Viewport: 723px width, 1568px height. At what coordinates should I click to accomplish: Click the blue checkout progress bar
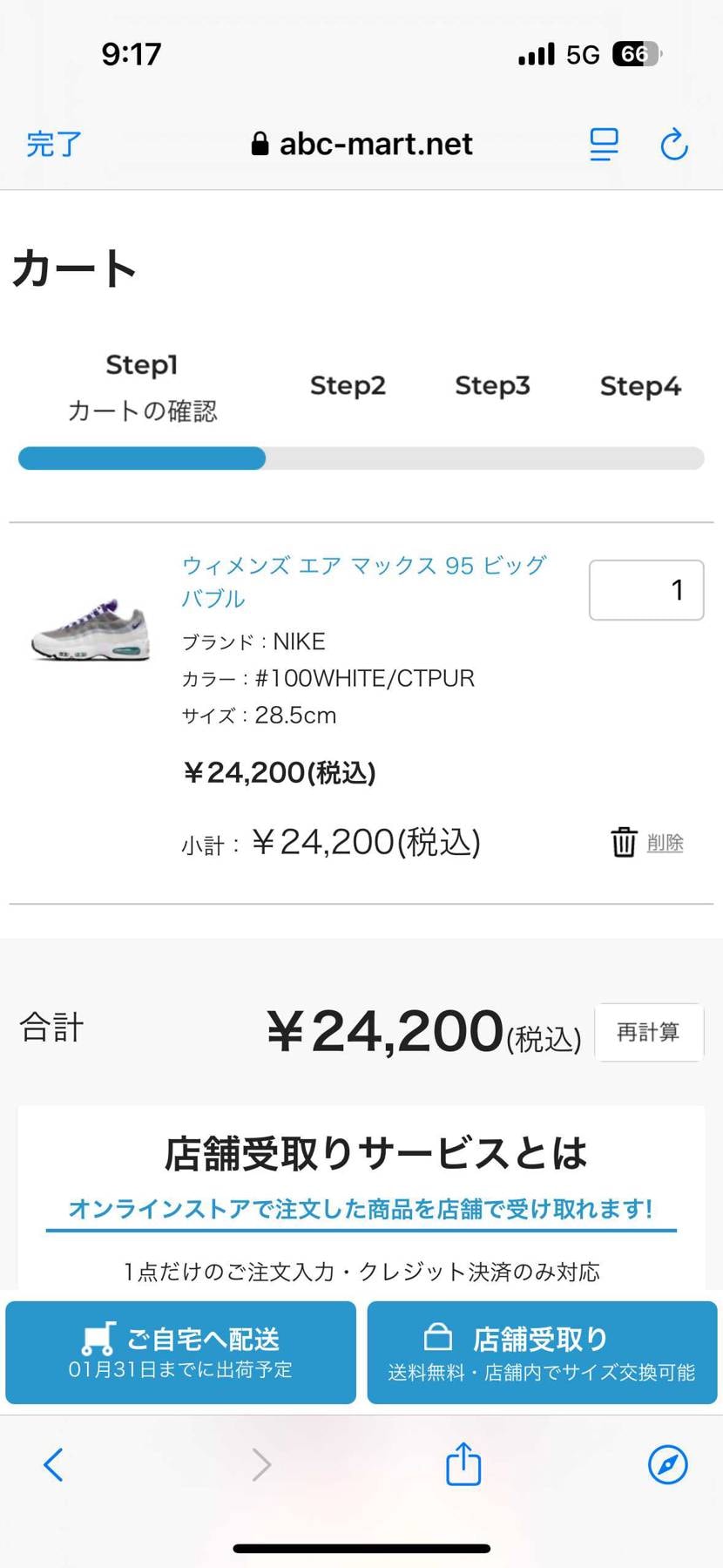(x=142, y=458)
